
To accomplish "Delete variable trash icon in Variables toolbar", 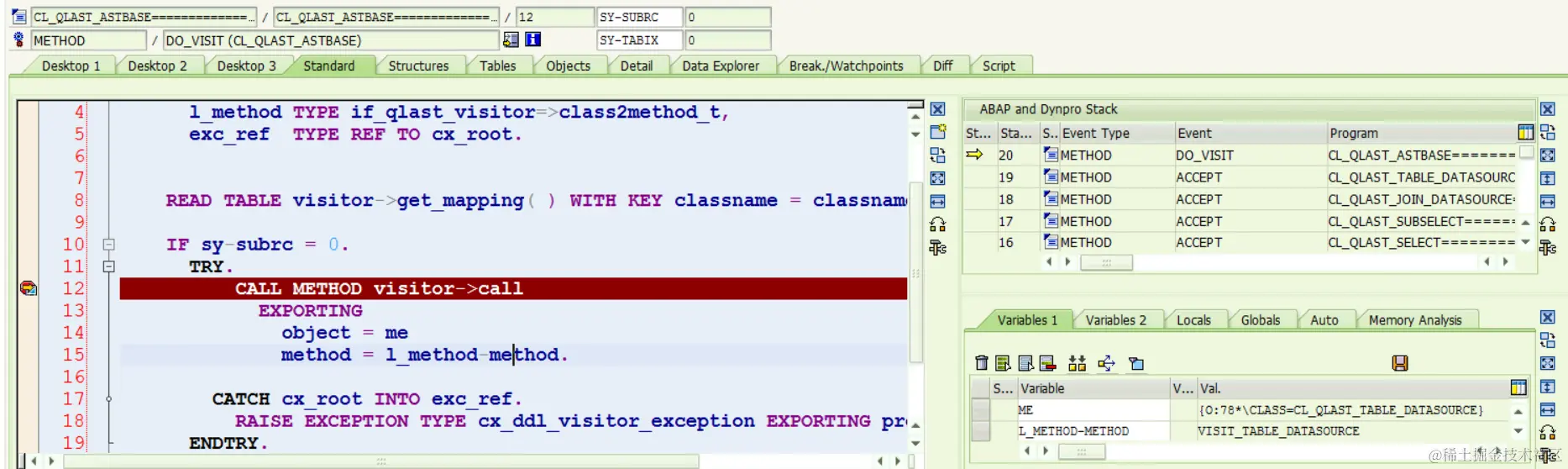I will coord(981,363).
